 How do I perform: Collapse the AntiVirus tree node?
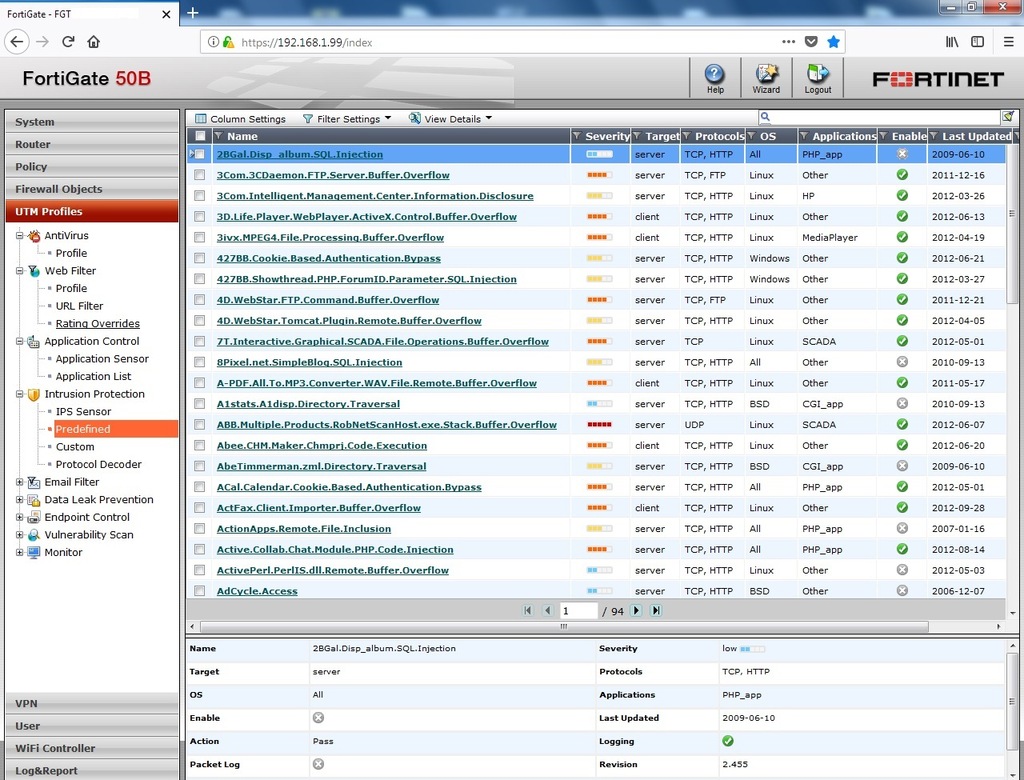20,235
